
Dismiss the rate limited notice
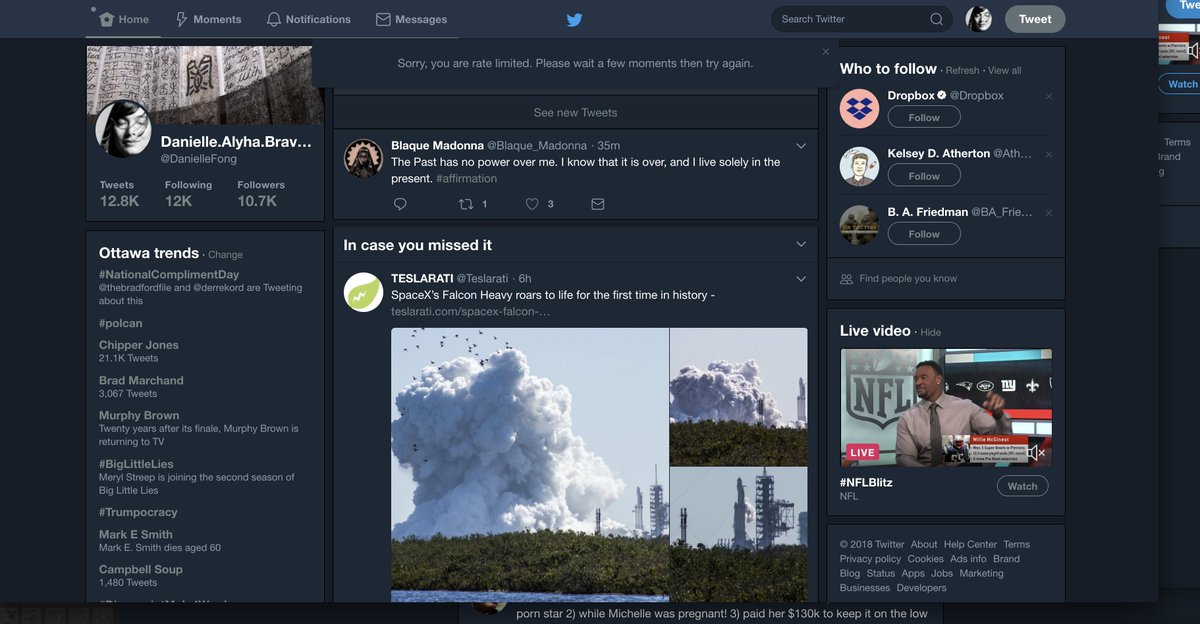click(825, 51)
